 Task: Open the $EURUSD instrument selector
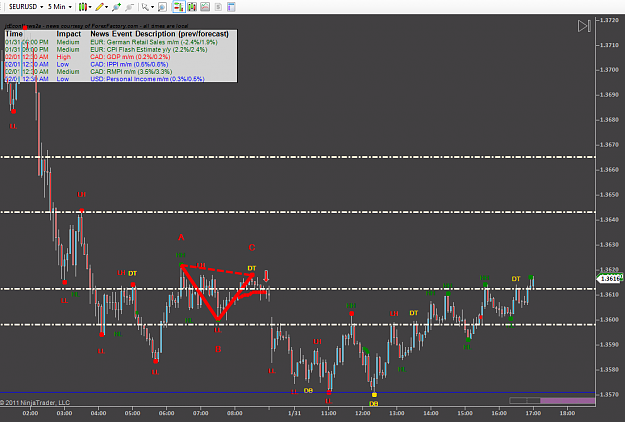click(26, 7)
